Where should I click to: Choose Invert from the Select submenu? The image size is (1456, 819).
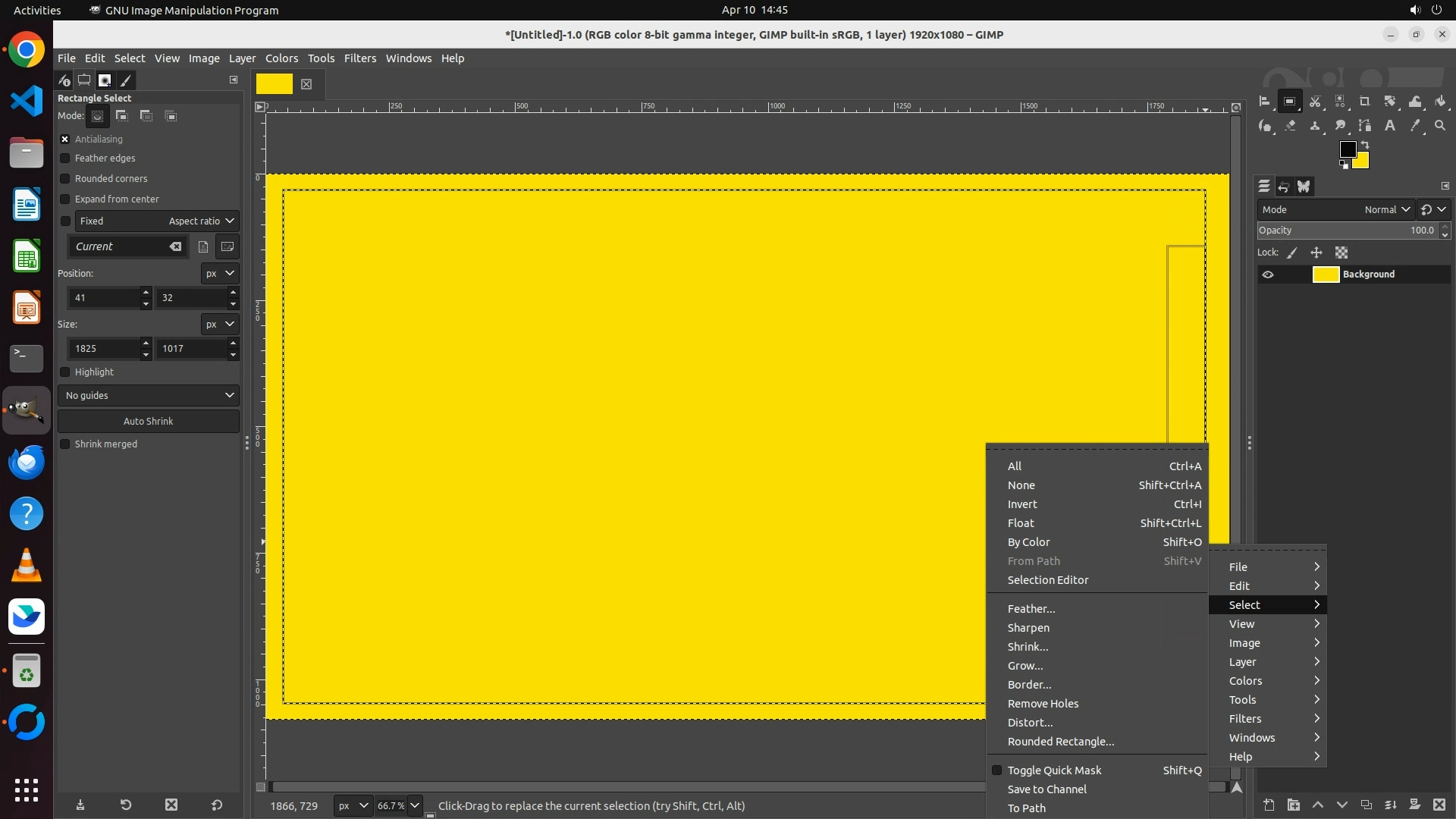click(1021, 504)
